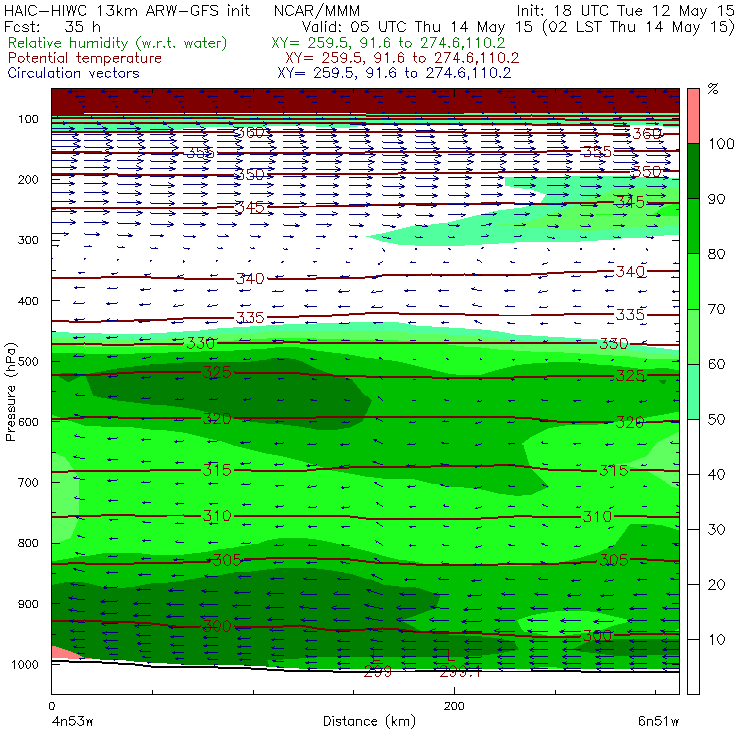Click the "200" pressure axis tick label

[x=28, y=179]
